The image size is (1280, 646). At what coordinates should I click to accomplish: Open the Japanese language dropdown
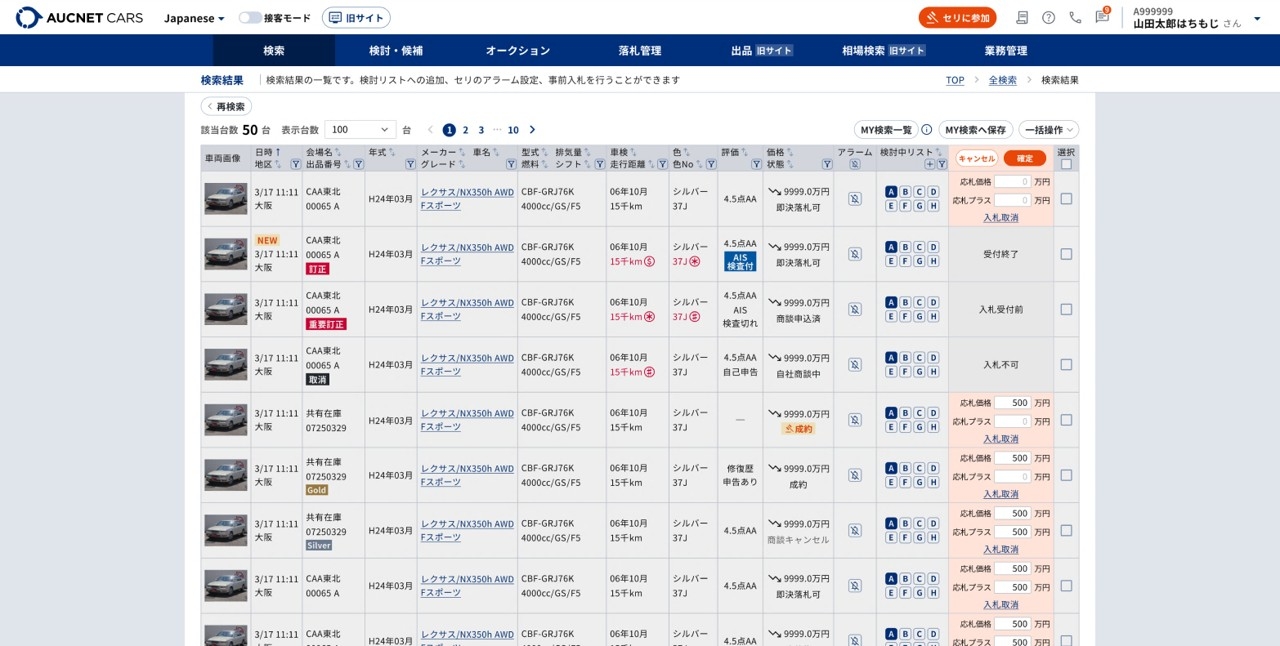click(194, 18)
